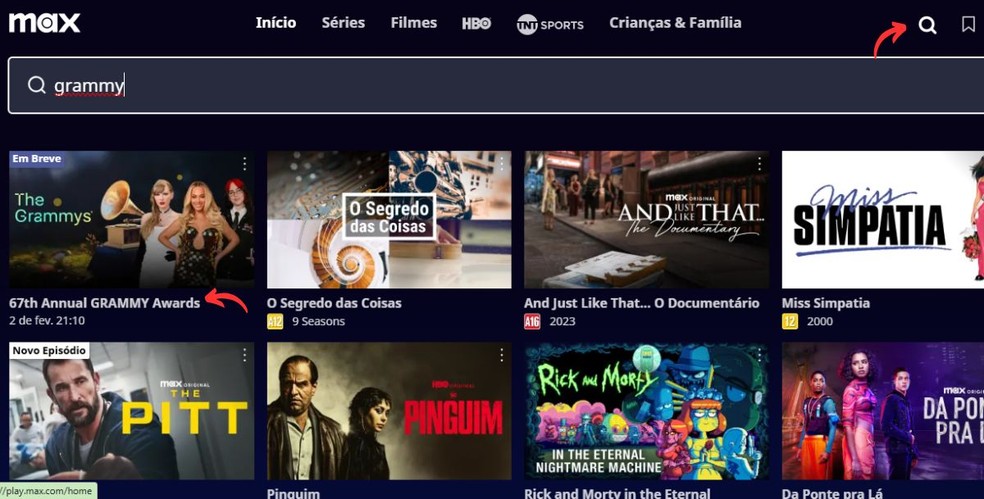This screenshot has width=984, height=499.
Task: Switch to the Filmes section
Action: [x=414, y=23]
